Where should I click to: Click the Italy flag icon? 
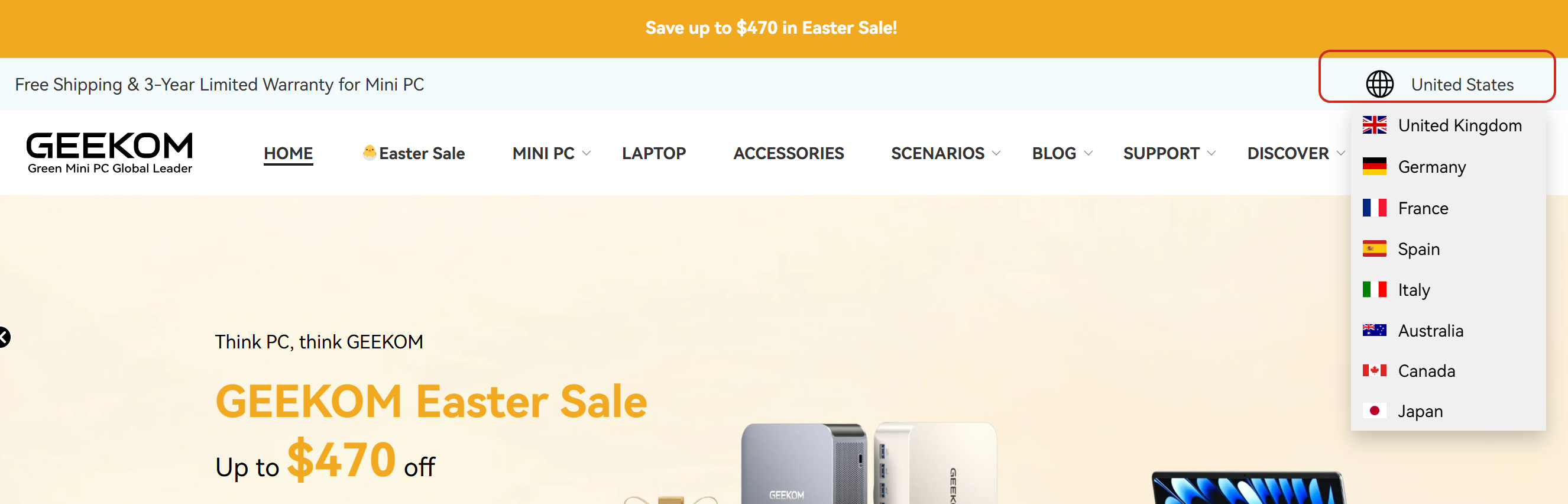(x=1374, y=289)
